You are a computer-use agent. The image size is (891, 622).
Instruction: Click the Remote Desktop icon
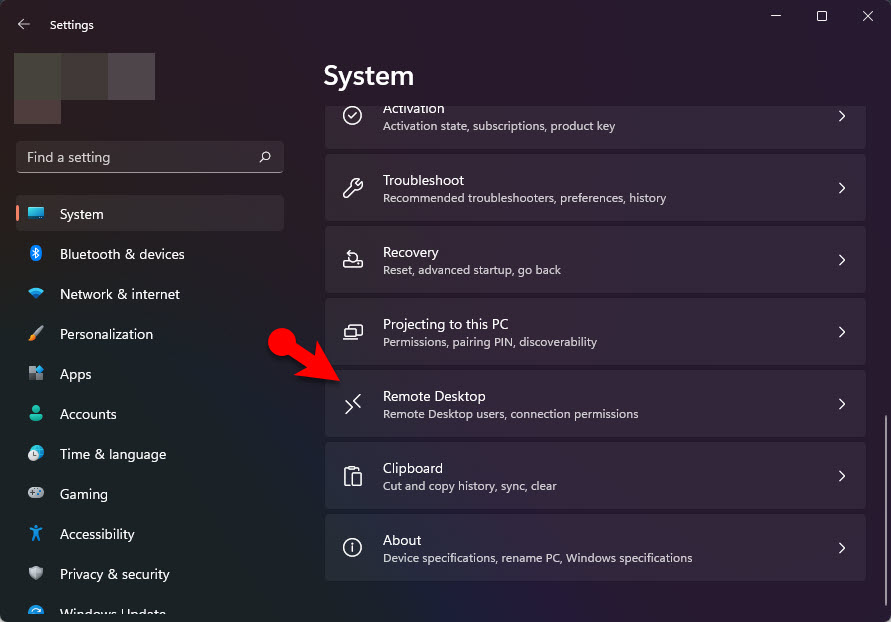tap(352, 404)
